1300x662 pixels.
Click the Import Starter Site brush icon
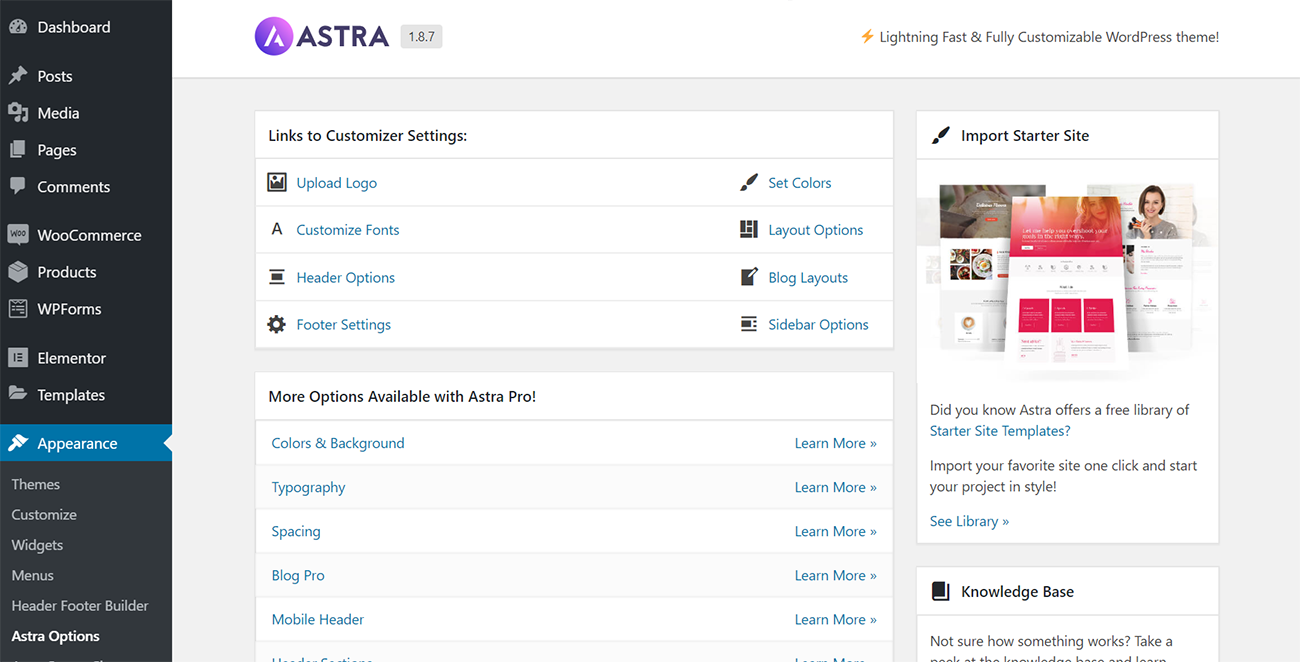pos(941,135)
